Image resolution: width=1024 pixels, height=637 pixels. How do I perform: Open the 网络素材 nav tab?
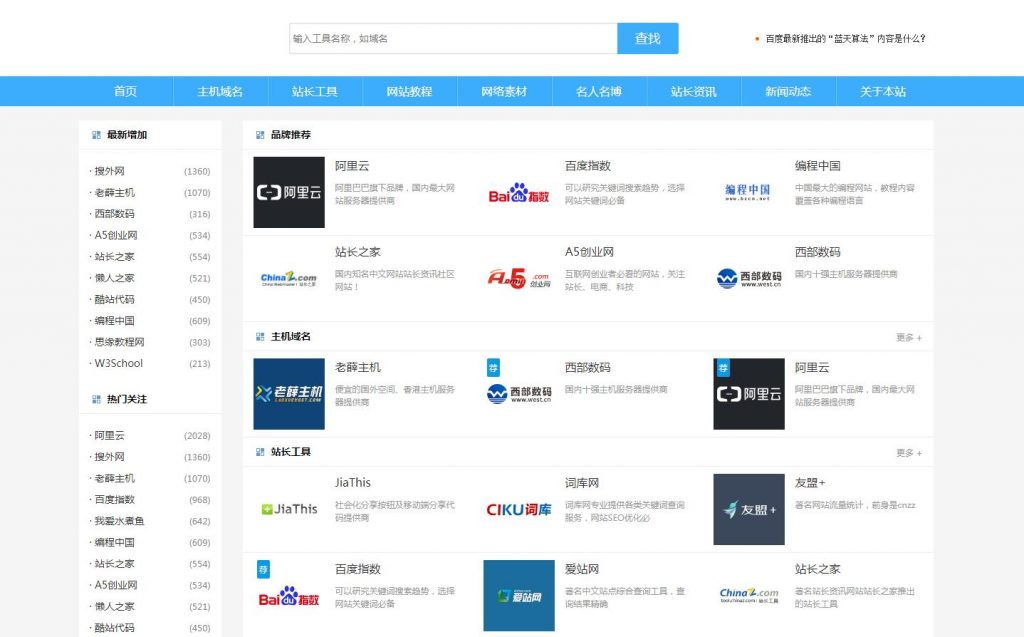tap(504, 91)
